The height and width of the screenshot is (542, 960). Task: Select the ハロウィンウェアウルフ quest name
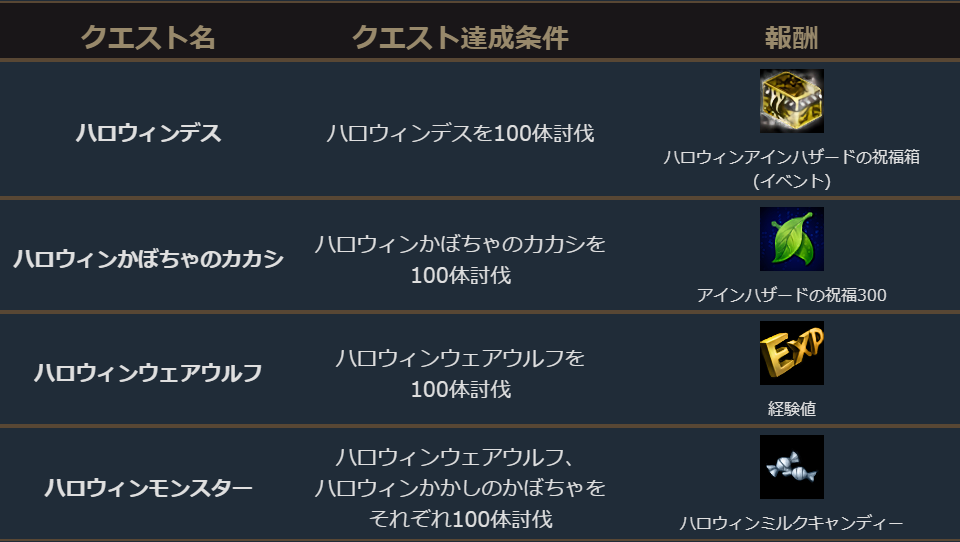[148, 373]
